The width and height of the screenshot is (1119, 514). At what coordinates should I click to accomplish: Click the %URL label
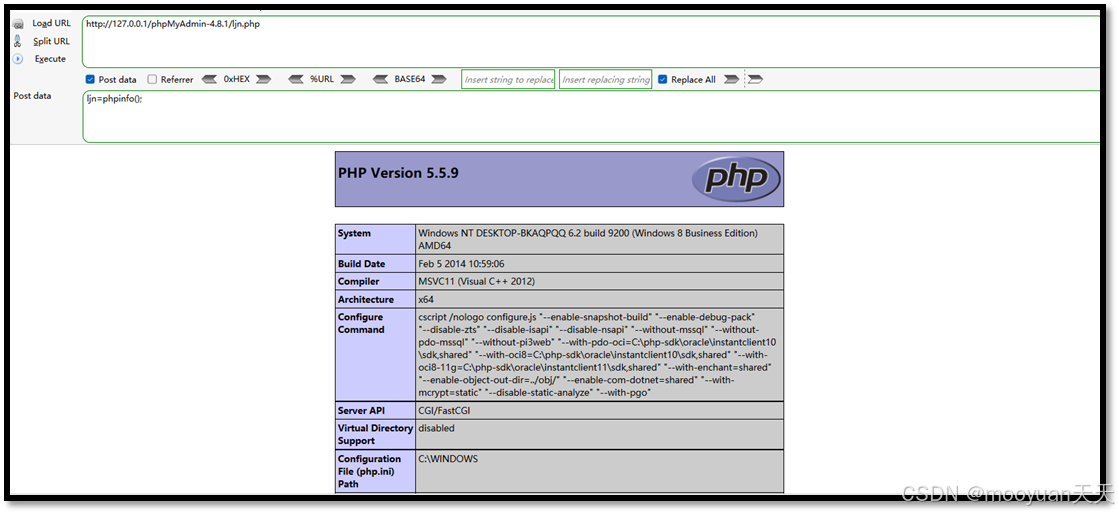click(x=322, y=79)
